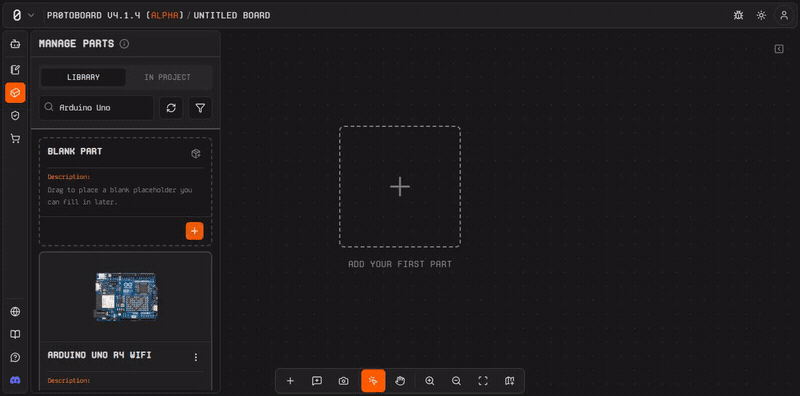Screen dimensions: 800x396
Task: Collapse the right side panel
Action: point(779,49)
